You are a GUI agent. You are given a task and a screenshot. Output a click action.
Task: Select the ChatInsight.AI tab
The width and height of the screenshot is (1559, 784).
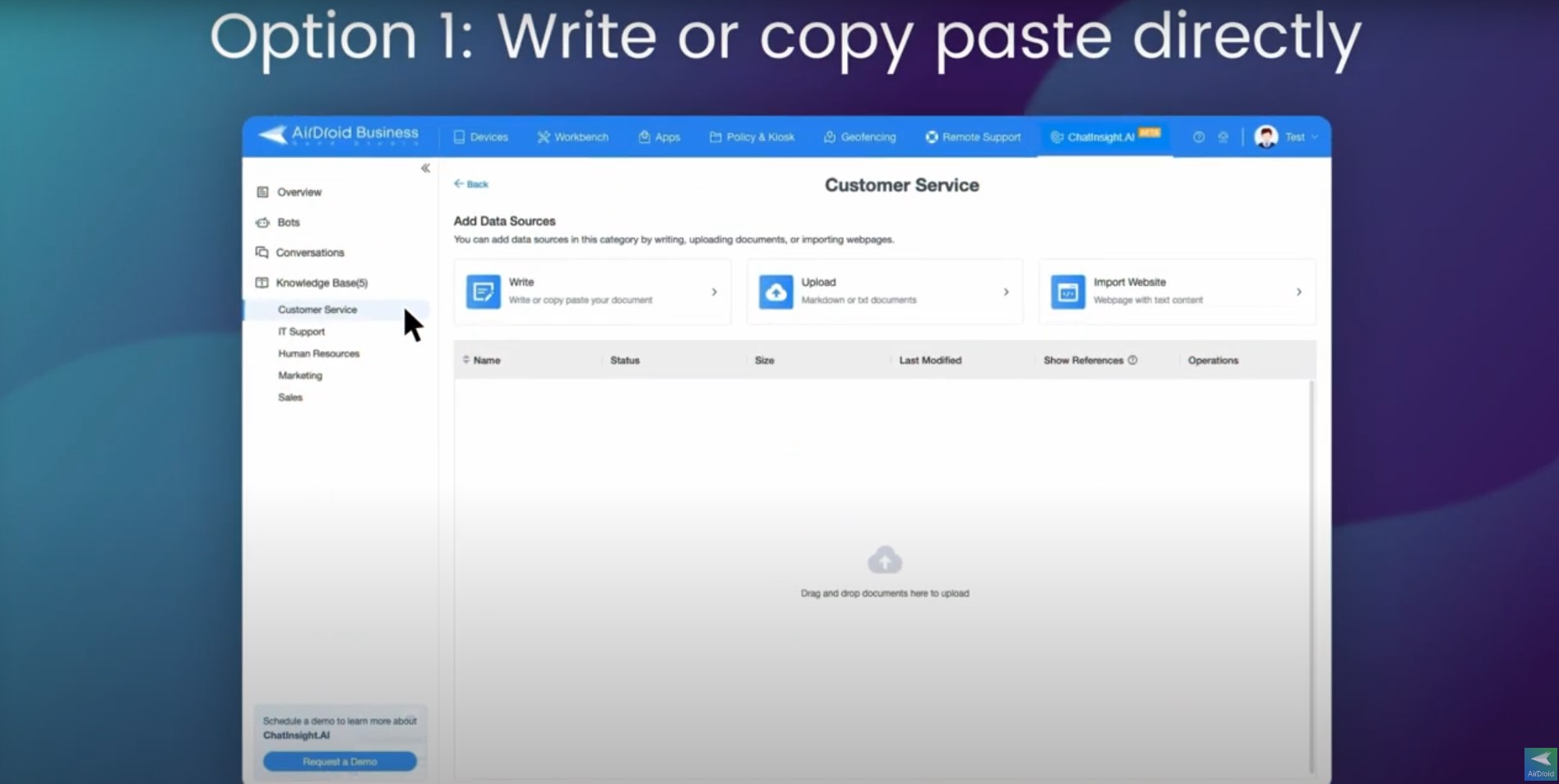point(1105,136)
